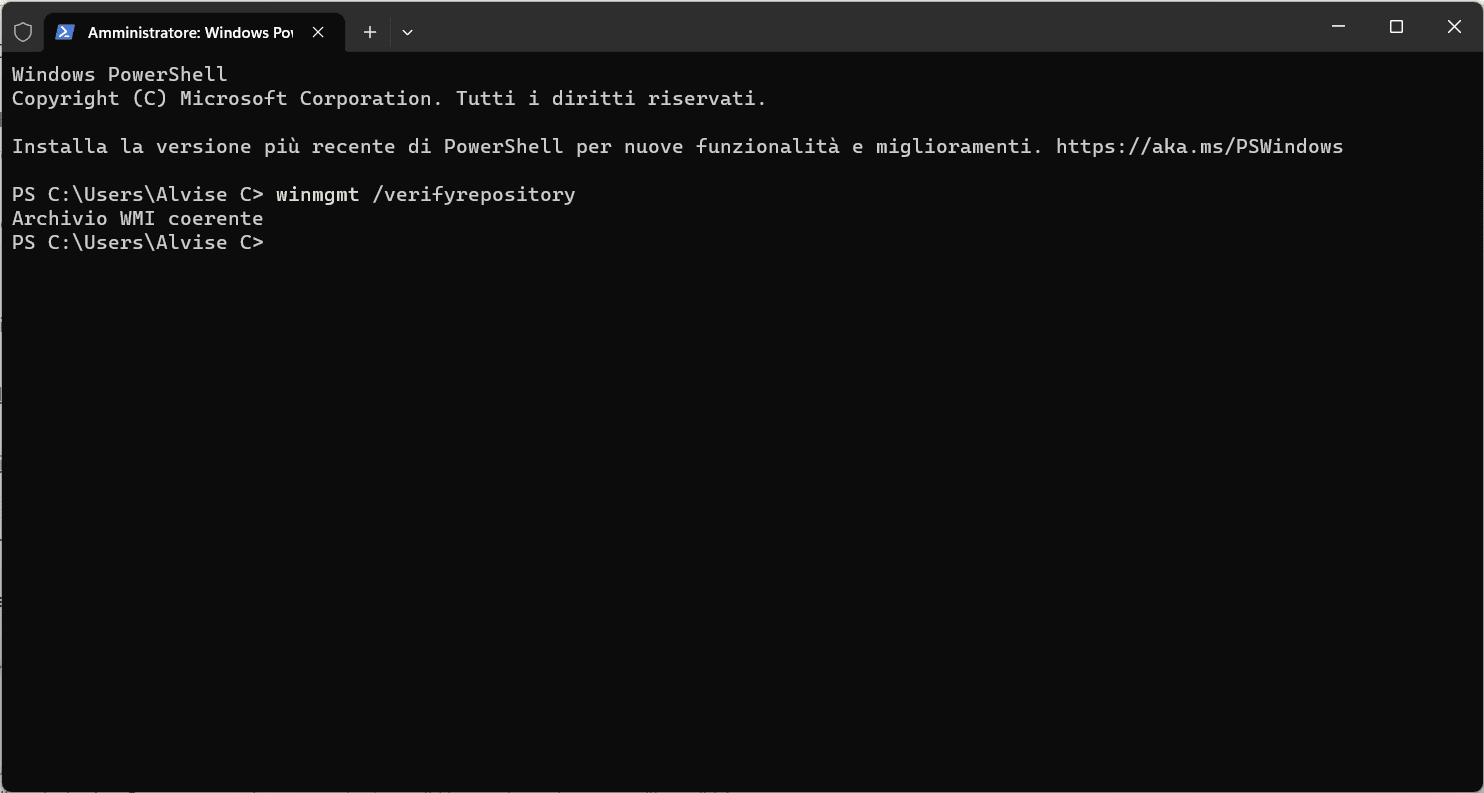Select the Amministratore: Windows PowerShell tab title
The image size is (1484, 793).
coord(190,32)
